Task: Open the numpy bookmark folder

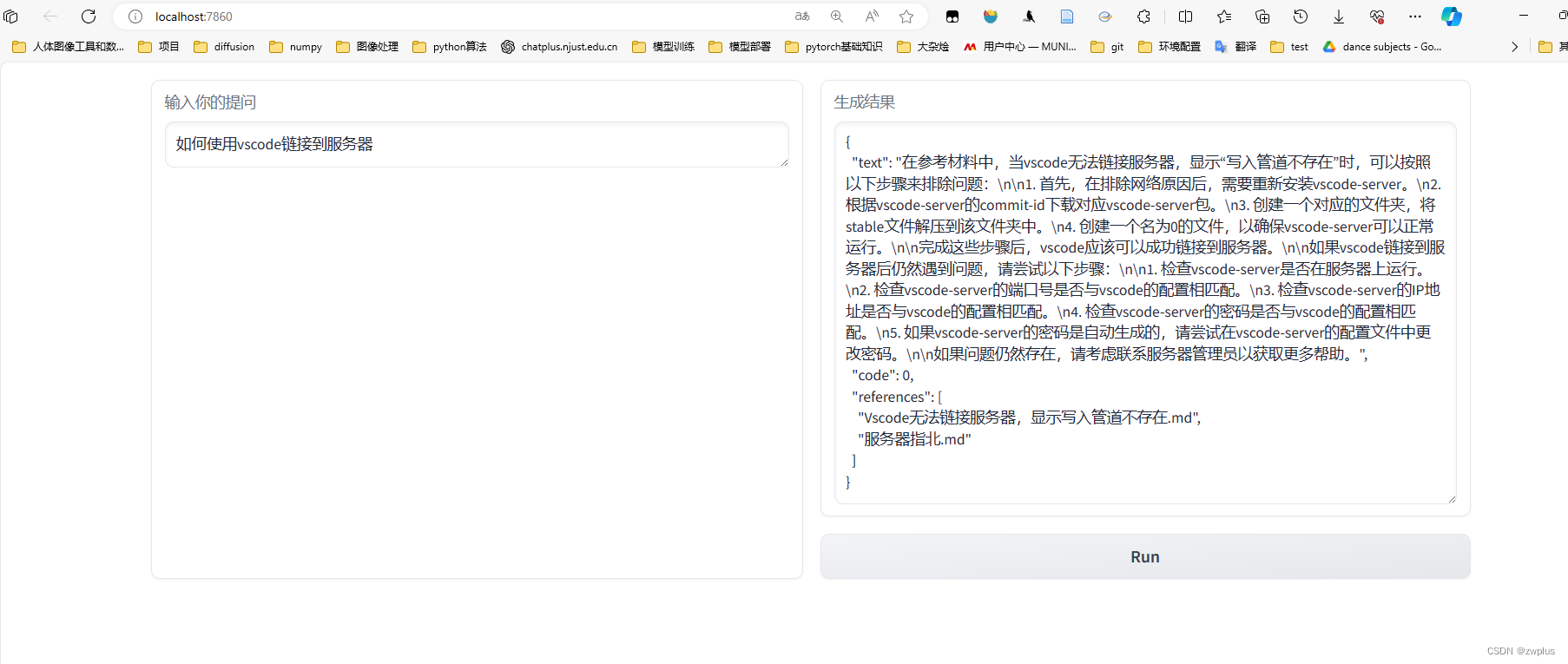Action: coord(295,47)
